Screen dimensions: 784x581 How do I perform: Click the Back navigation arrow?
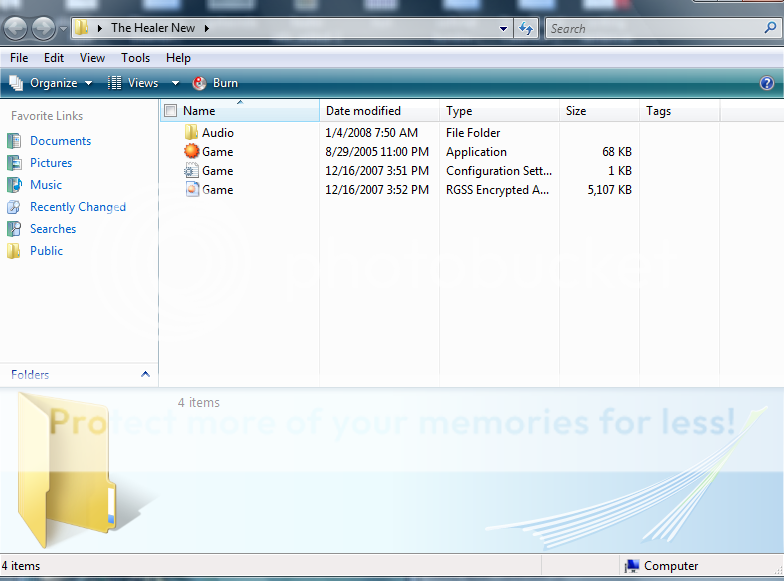point(15,29)
